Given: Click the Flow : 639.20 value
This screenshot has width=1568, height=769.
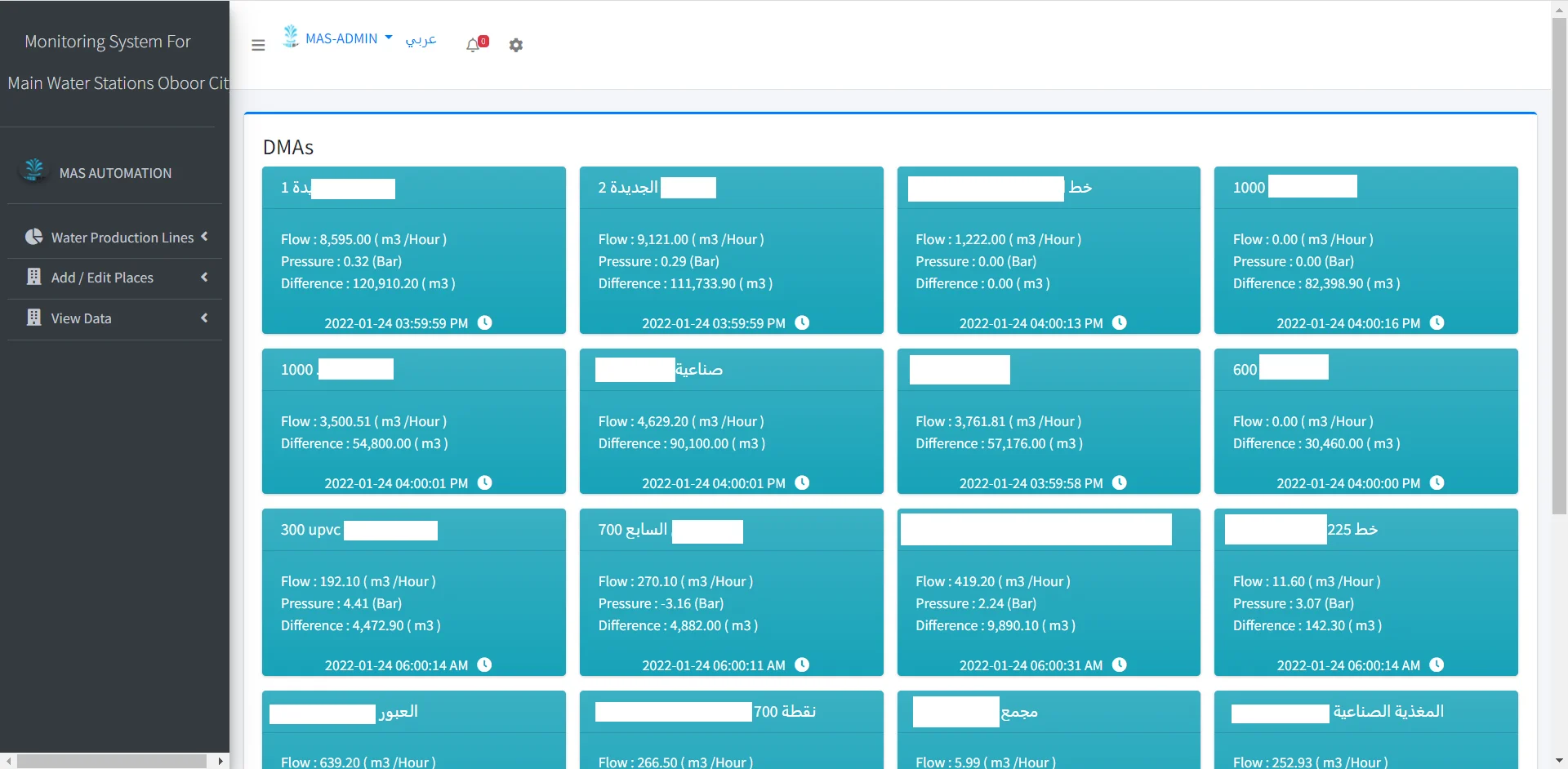Looking at the screenshot, I should coord(359,762).
